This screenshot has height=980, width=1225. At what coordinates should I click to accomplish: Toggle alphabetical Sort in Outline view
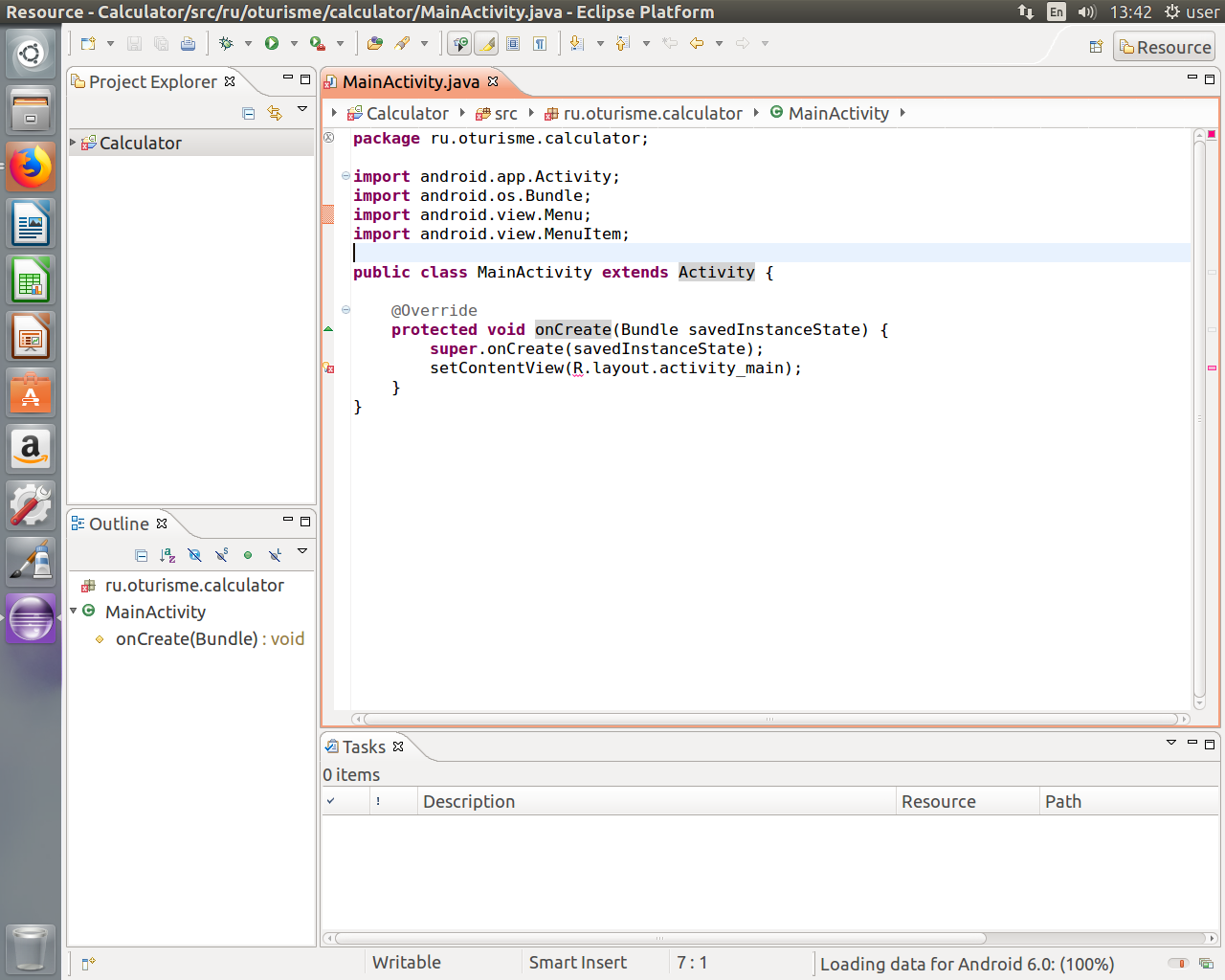pyautogui.click(x=167, y=555)
